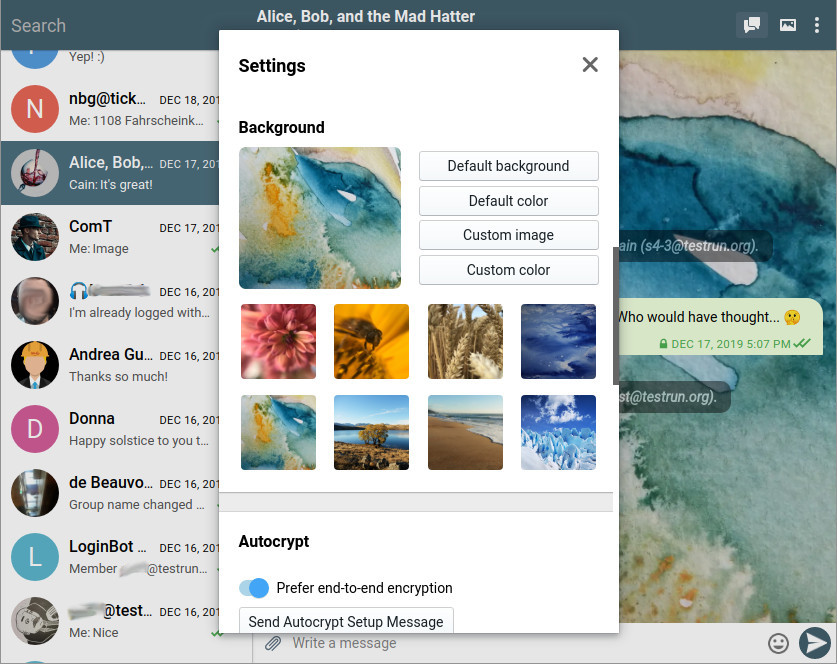The width and height of the screenshot is (837, 664).
Task: Click the green padlock icon on the message timestamp
Action: click(663, 343)
